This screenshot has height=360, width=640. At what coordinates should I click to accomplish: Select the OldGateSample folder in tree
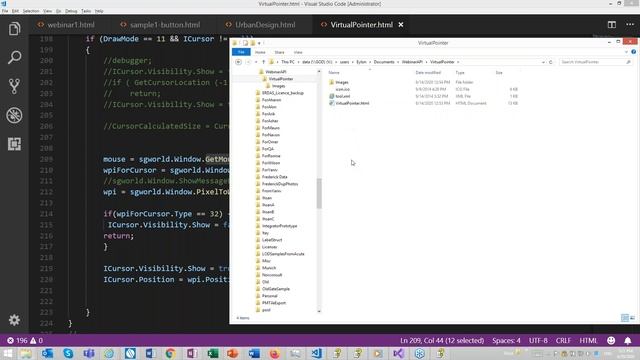point(276,289)
